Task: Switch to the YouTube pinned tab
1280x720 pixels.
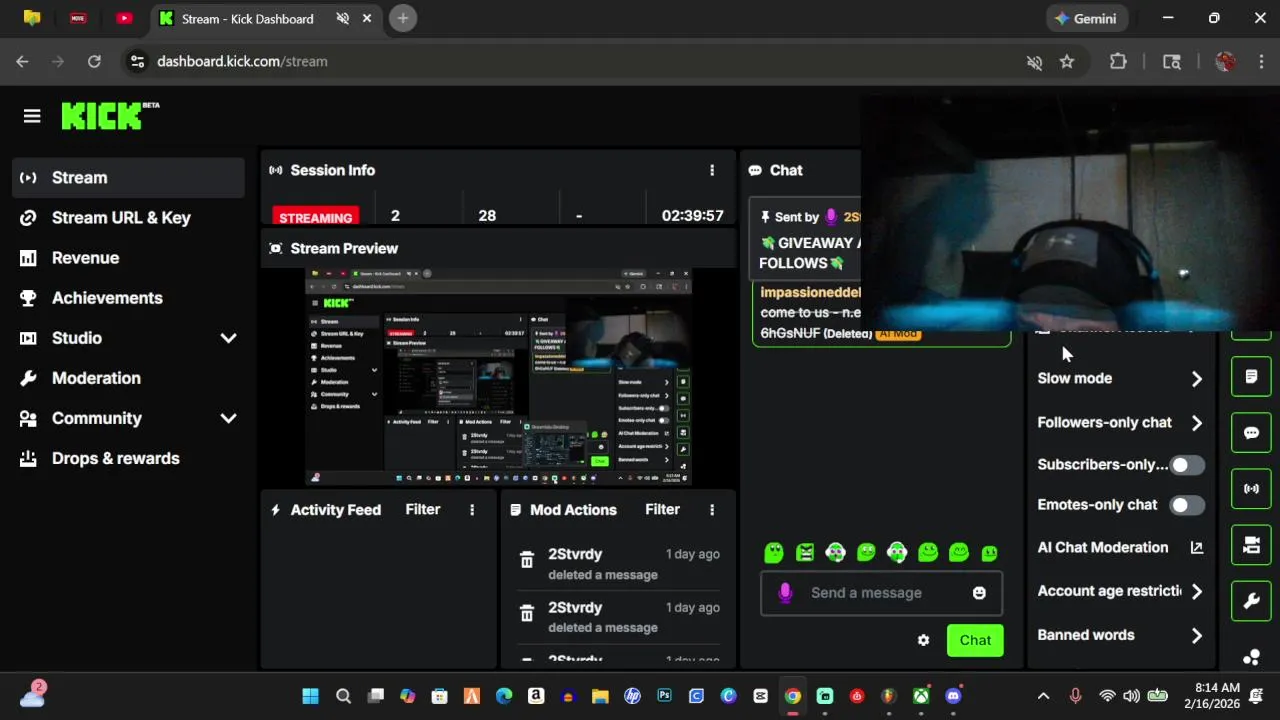Action: [124, 18]
